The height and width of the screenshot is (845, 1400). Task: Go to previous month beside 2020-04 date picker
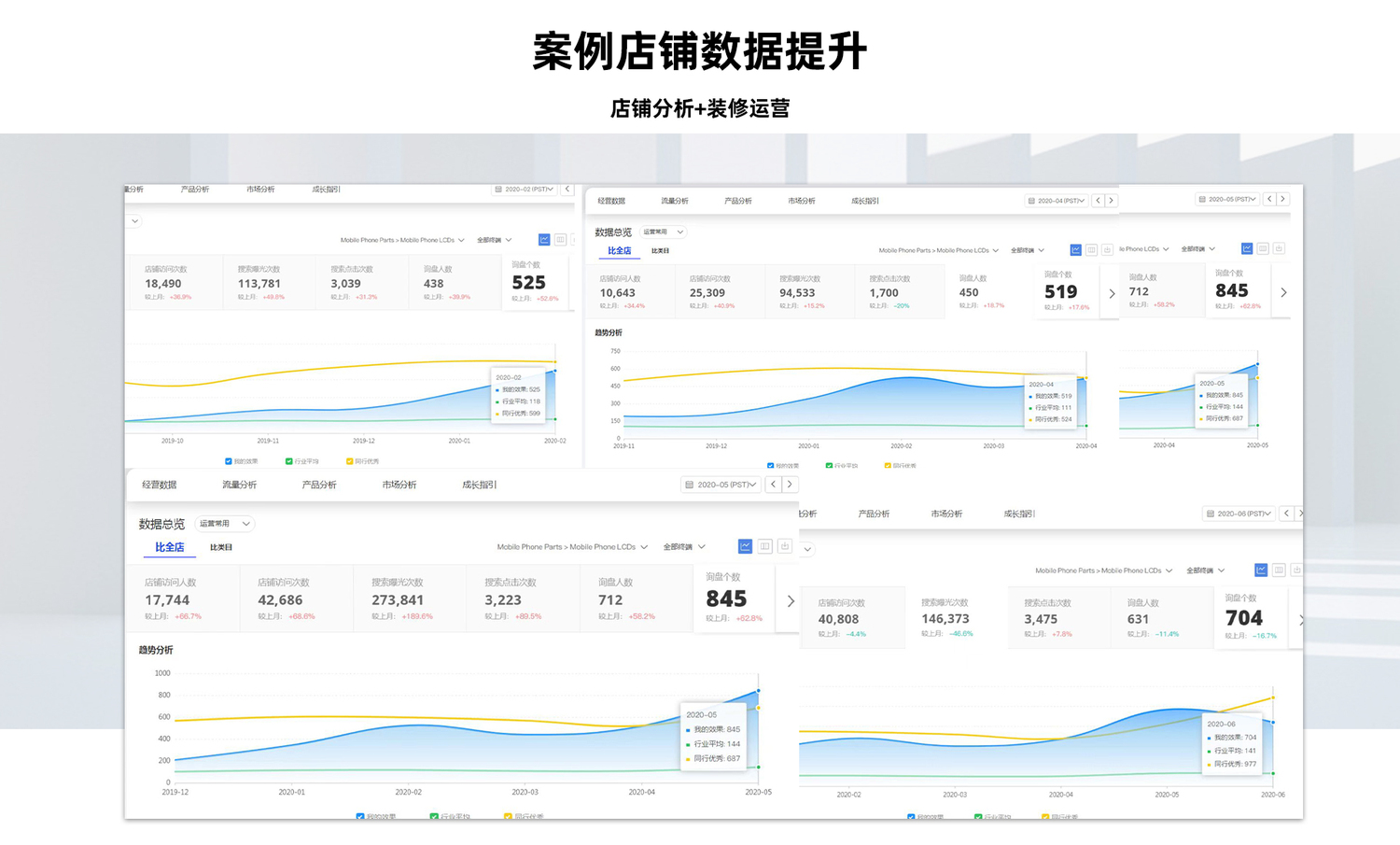click(x=1098, y=201)
